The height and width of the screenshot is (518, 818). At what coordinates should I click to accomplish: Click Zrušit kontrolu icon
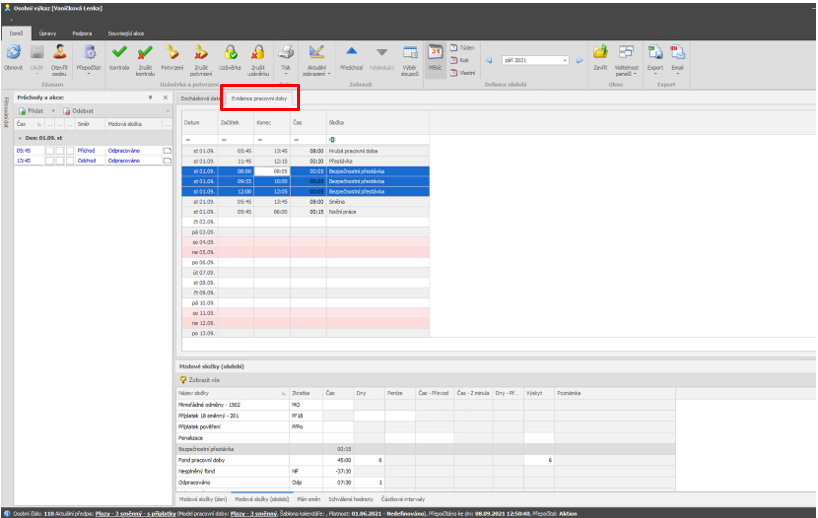(145, 52)
